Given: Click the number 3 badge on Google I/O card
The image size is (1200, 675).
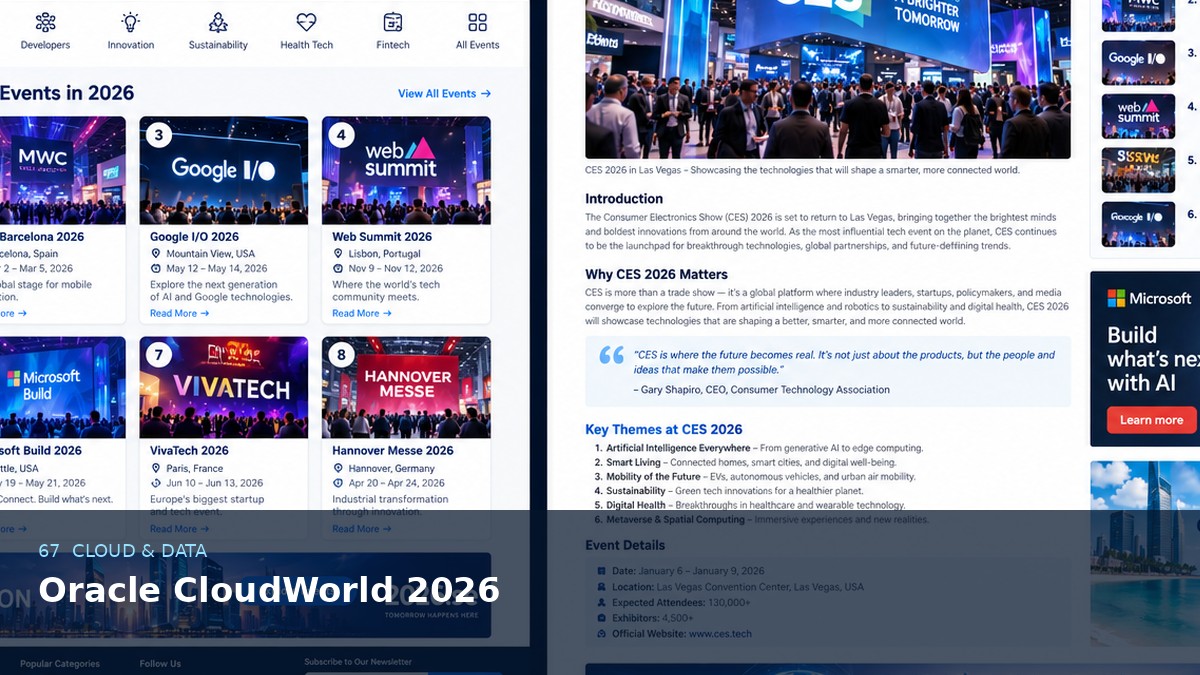Looking at the screenshot, I should click(158, 135).
